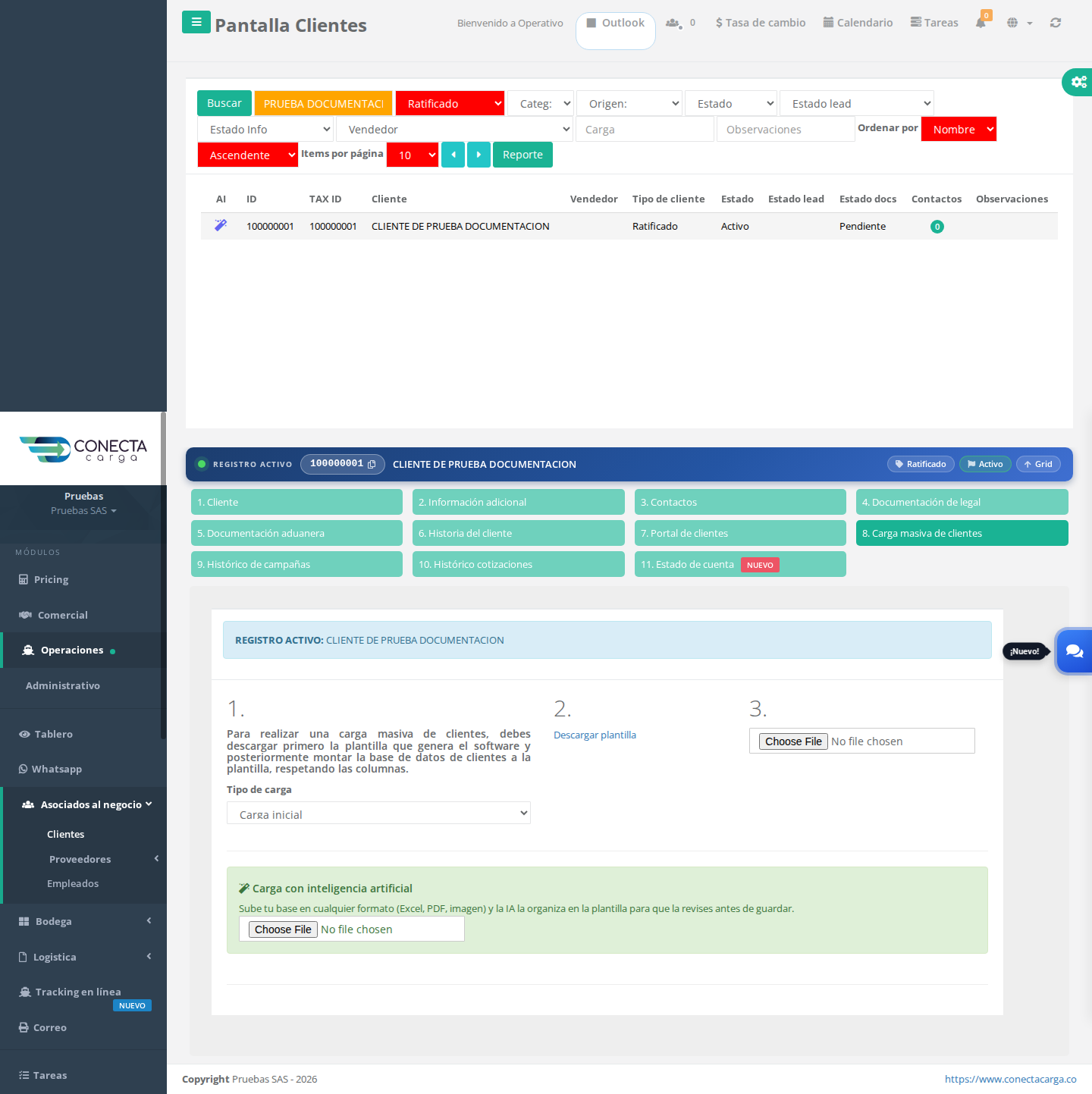Open the settings gears side tab
This screenshot has width=1092, height=1094.
1078,81
